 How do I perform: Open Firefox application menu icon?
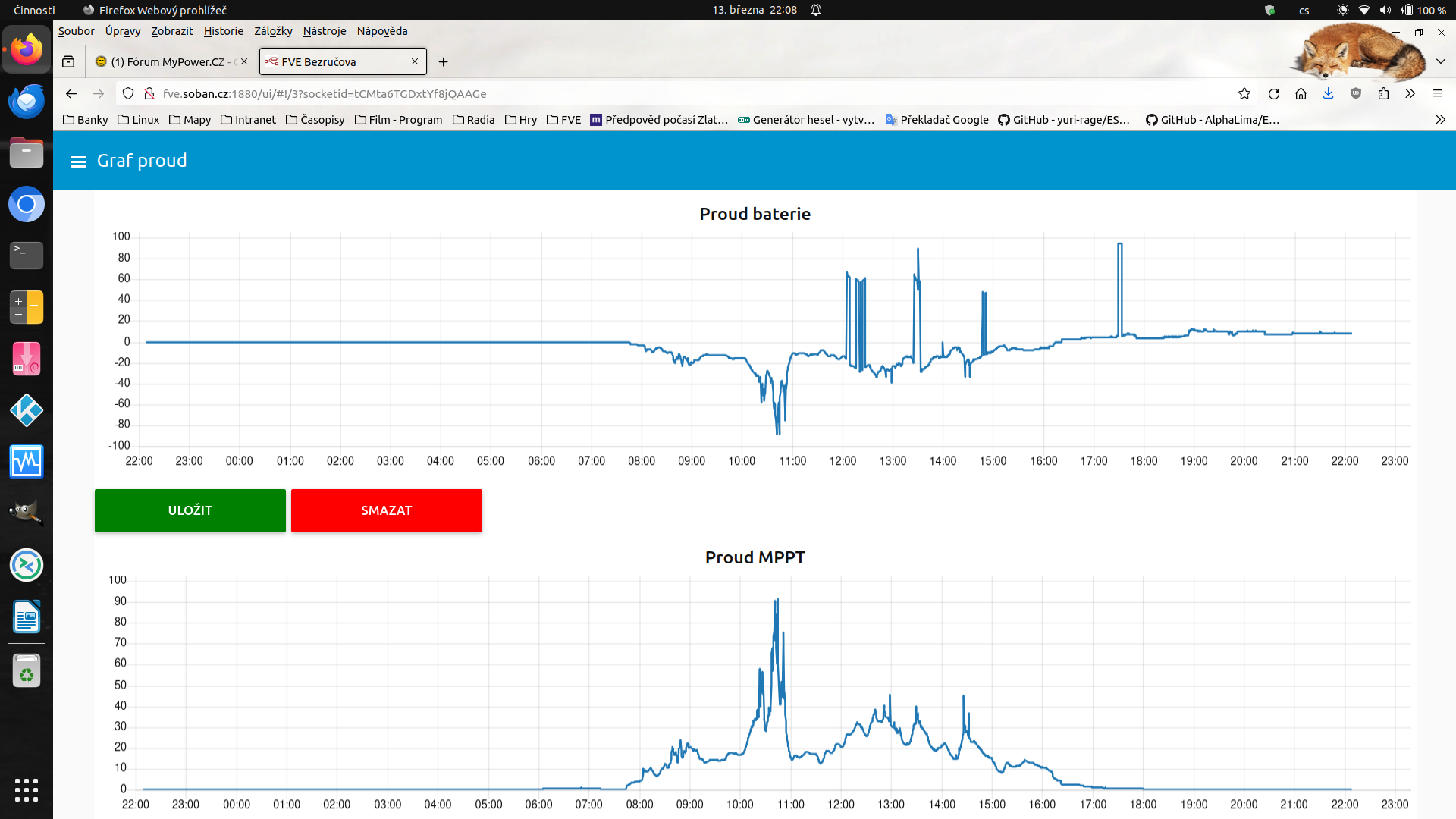[x=1438, y=94]
